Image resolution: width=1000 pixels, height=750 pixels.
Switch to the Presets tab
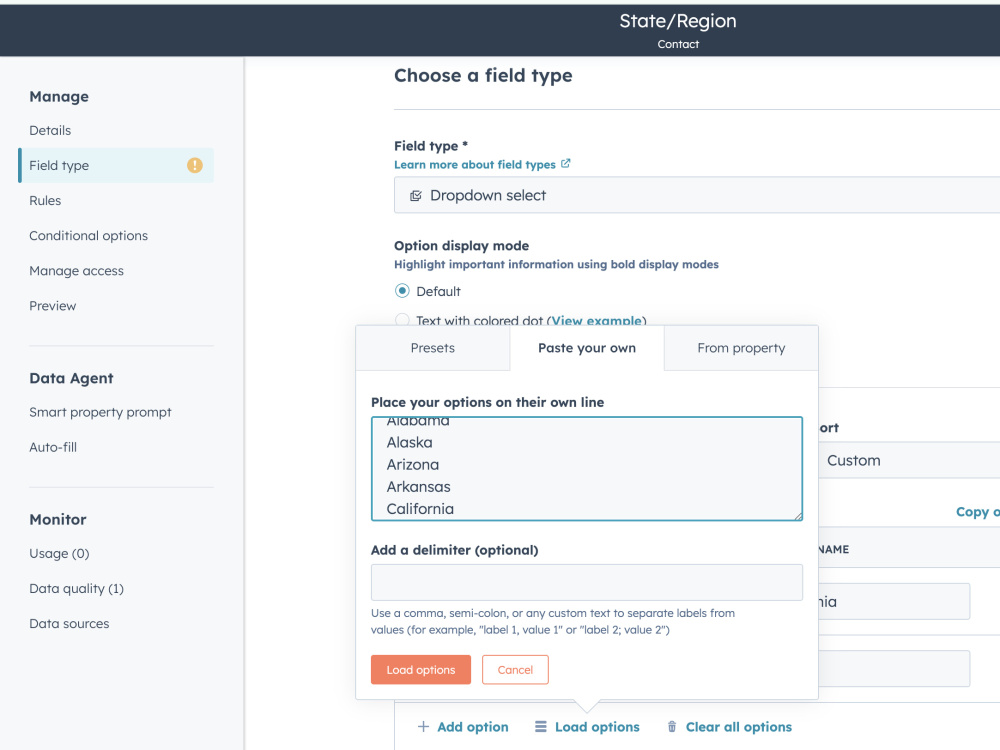(432, 348)
